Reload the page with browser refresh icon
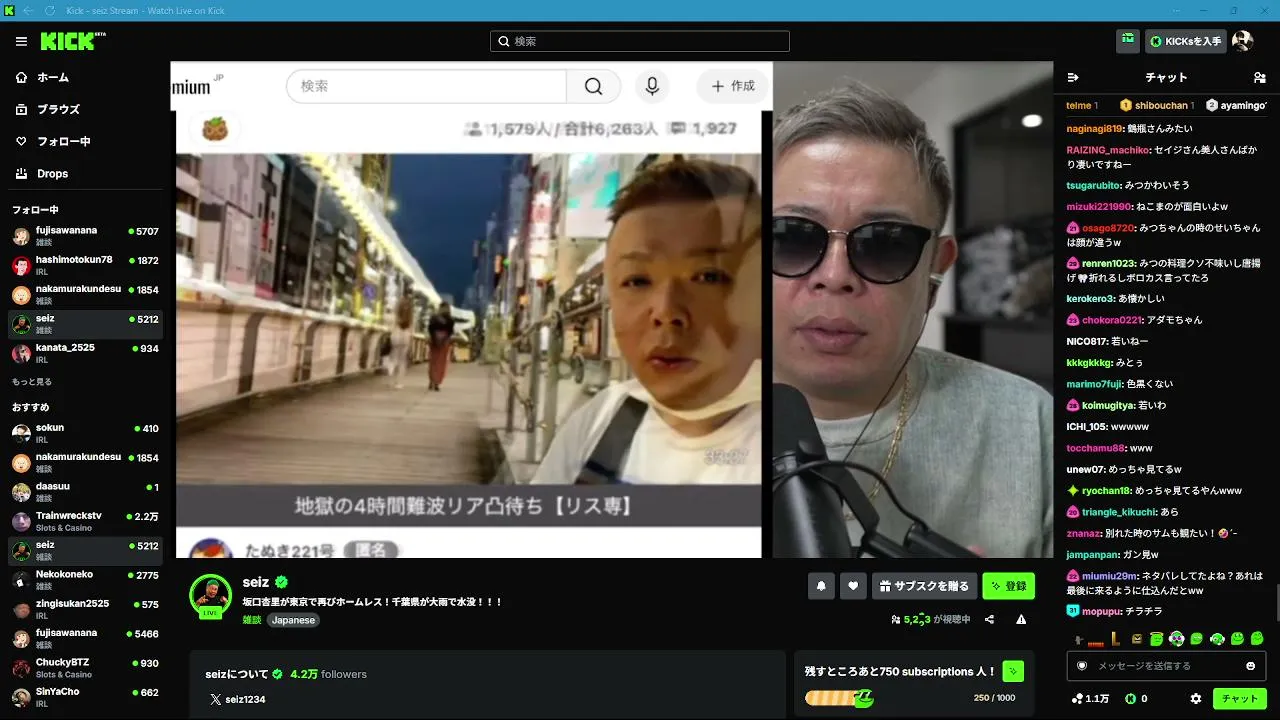1280x720 pixels. pyautogui.click(x=50, y=10)
